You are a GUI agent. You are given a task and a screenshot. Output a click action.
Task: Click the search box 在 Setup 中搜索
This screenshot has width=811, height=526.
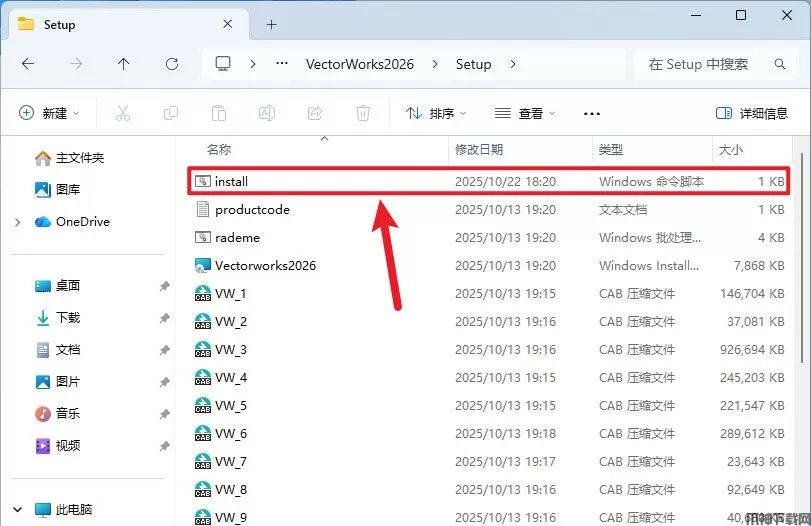click(716, 64)
